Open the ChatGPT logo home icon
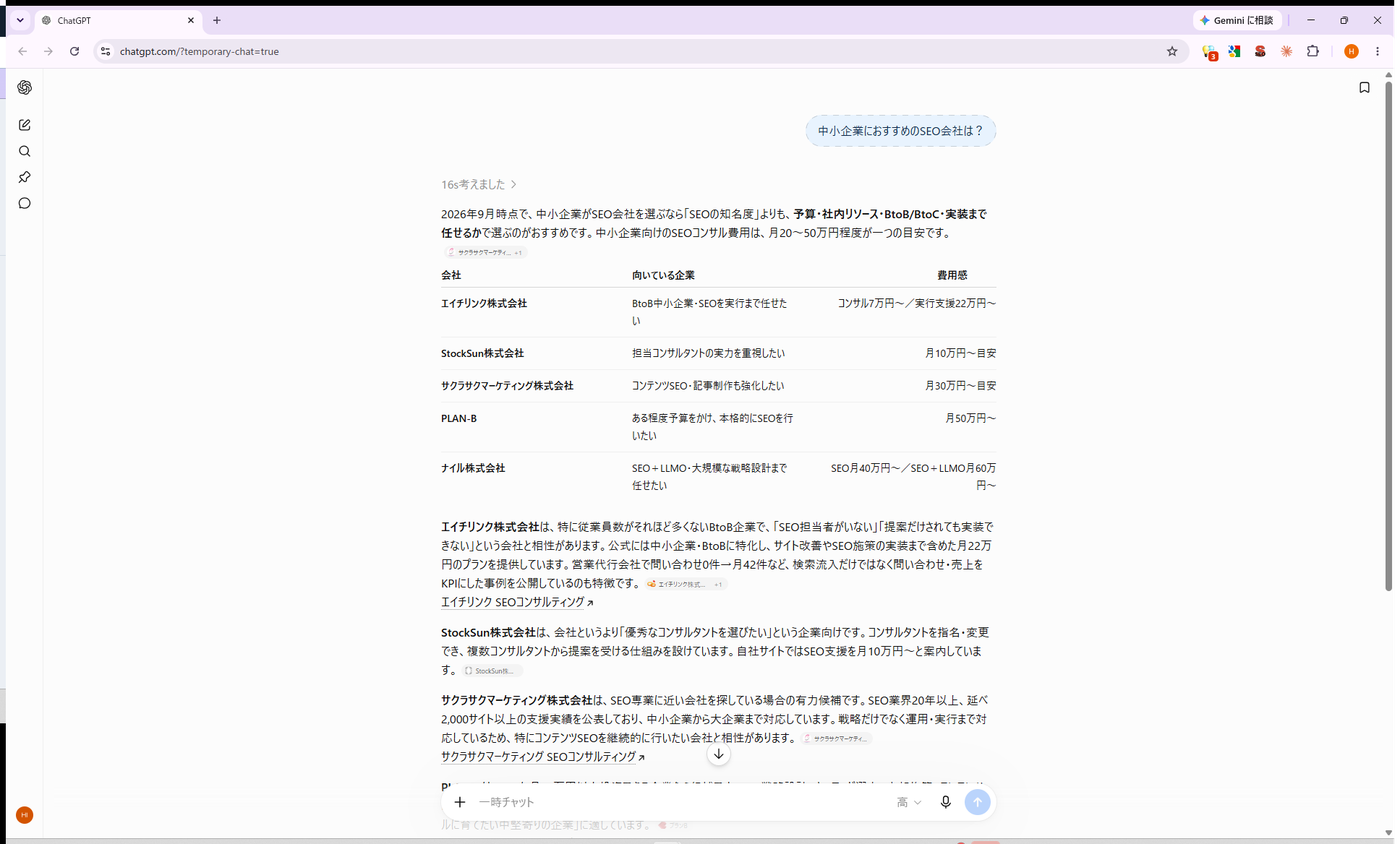 25,88
